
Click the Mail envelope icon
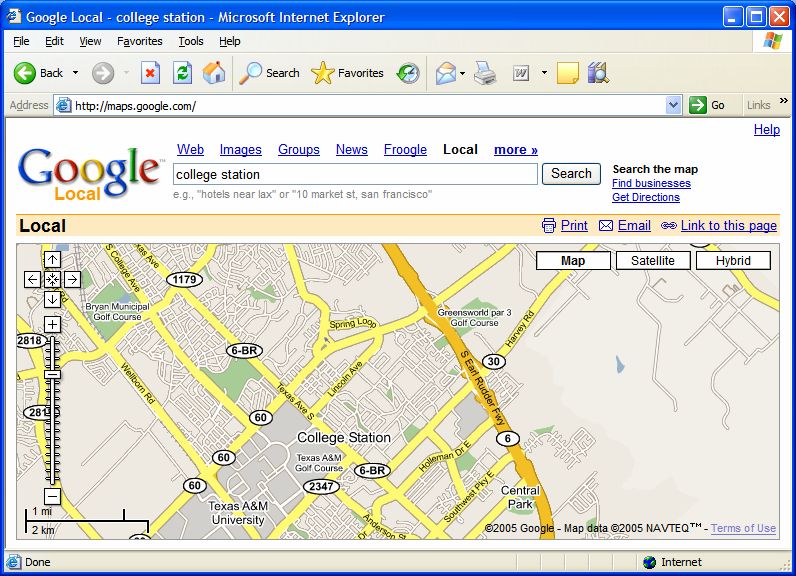point(446,73)
